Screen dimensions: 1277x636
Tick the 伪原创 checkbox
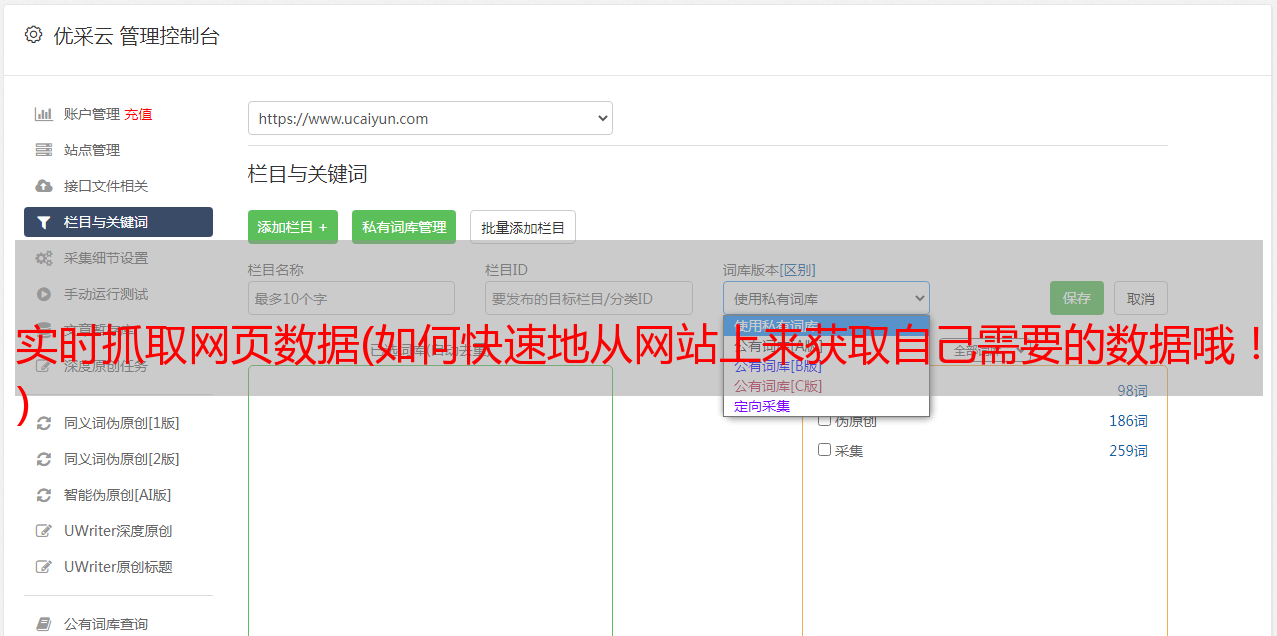click(825, 420)
